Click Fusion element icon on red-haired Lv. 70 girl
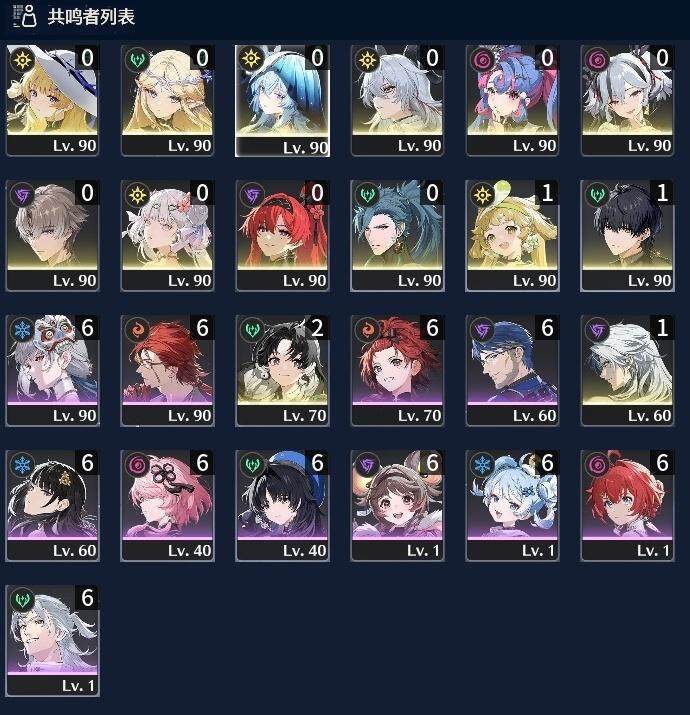Viewport: 690px width, 715px height. click(x=368, y=330)
